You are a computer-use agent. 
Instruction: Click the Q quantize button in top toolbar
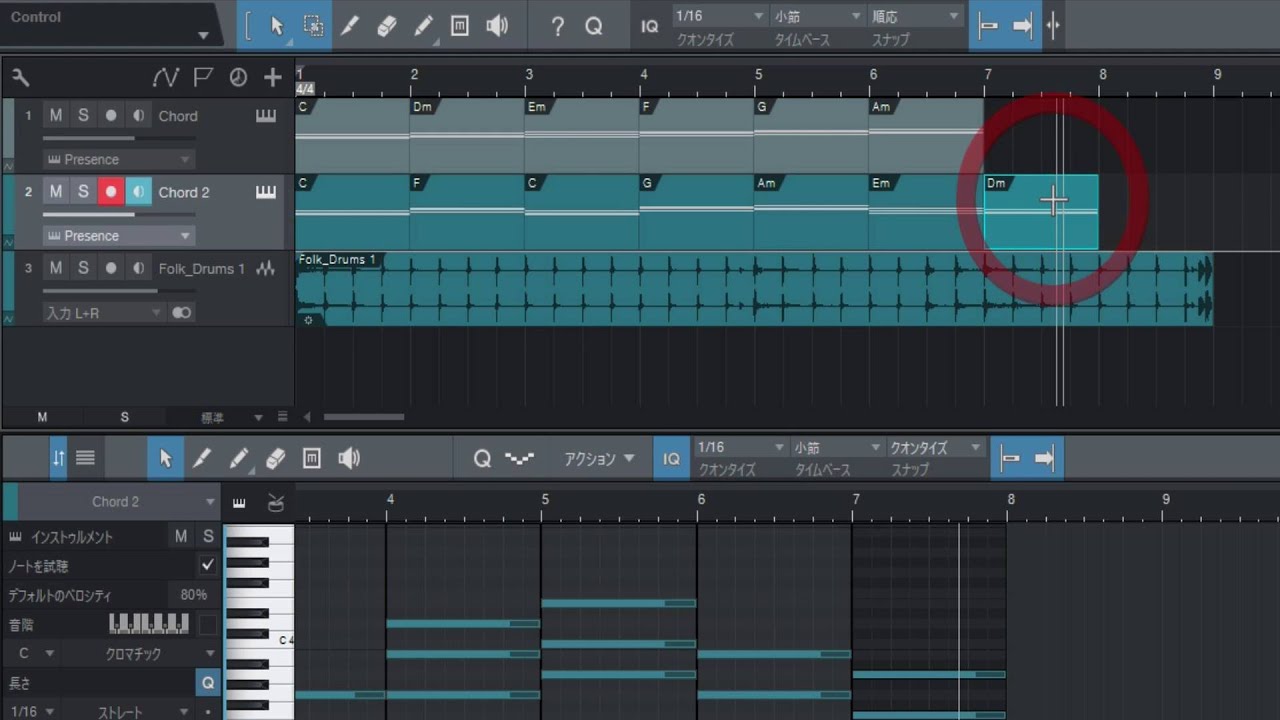[594, 26]
